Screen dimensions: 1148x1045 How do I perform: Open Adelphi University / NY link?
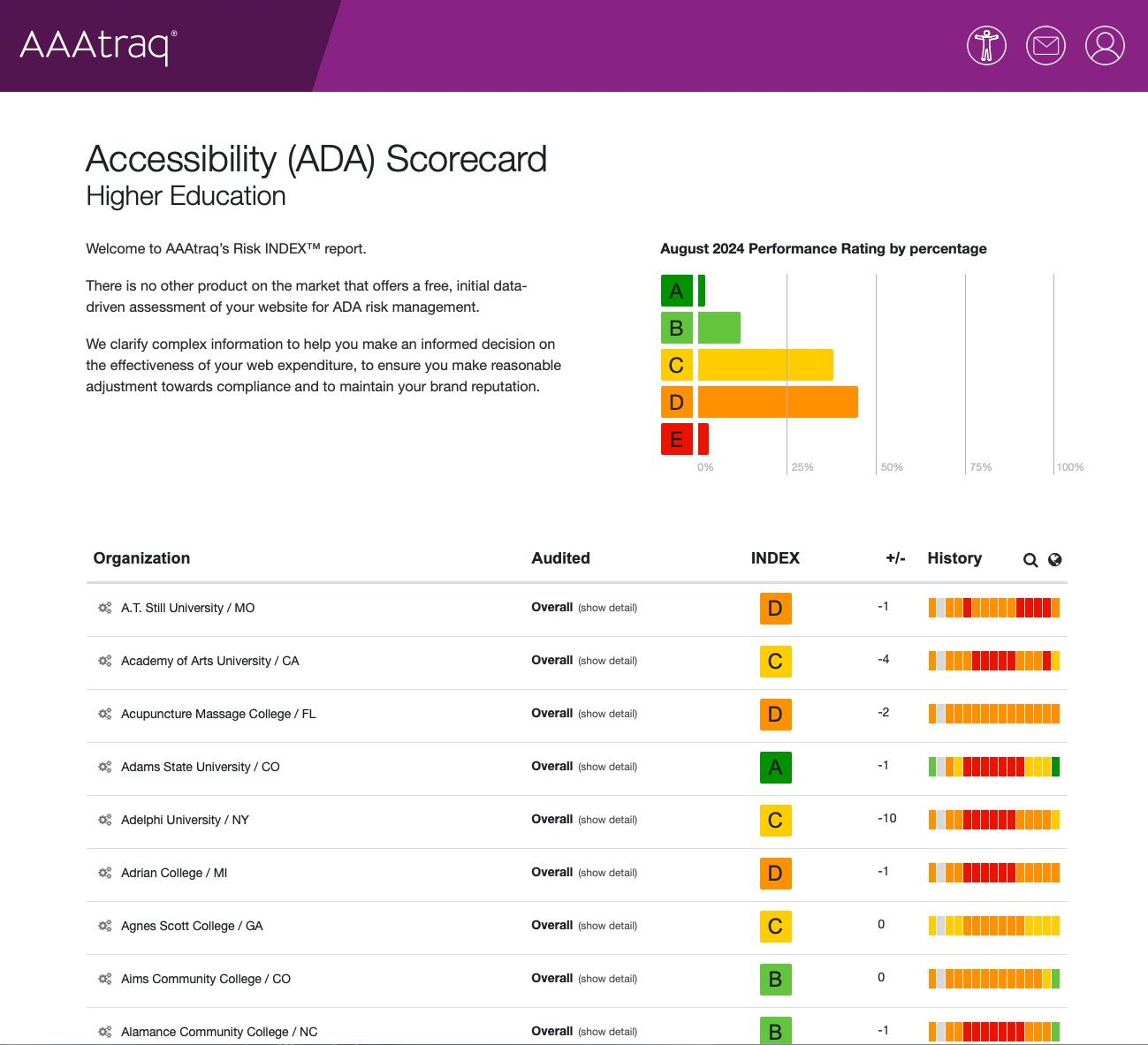pos(185,820)
